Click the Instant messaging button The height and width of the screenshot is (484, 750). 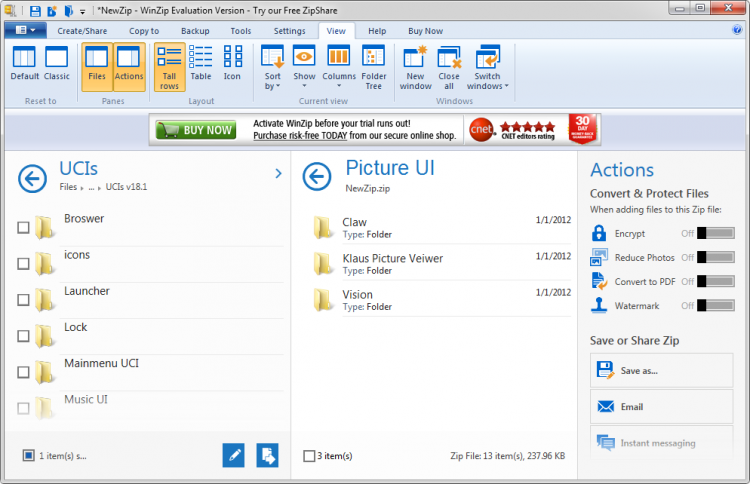[662, 443]
